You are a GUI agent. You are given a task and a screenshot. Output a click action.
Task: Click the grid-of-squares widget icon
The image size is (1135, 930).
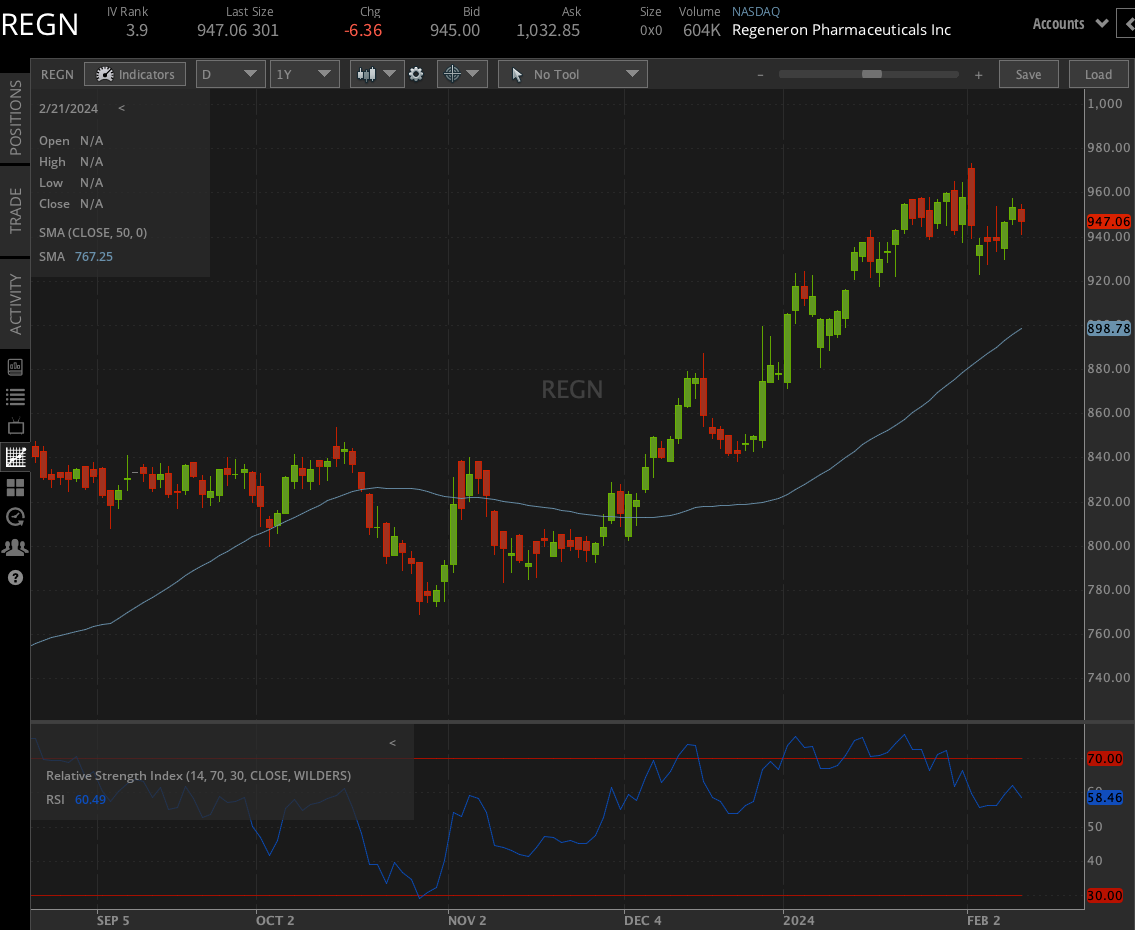pyautogui.click(x=14, y=487)
